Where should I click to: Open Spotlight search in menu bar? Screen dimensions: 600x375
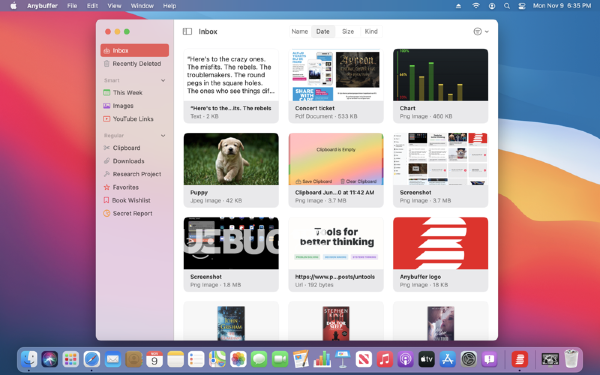click(507, 6)
